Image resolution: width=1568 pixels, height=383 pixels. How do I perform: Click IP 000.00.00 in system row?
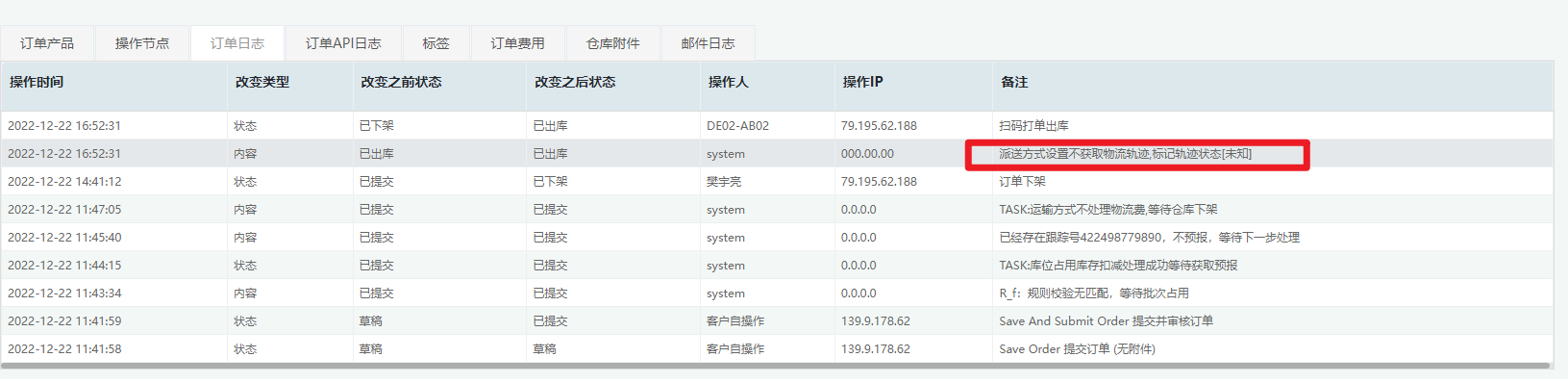(x=867, y=154)
